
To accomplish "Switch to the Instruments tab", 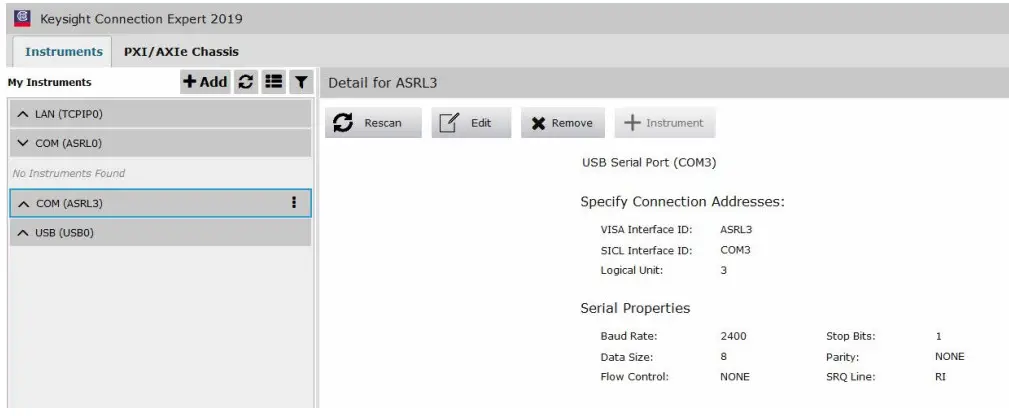I will tap(64, 51).
